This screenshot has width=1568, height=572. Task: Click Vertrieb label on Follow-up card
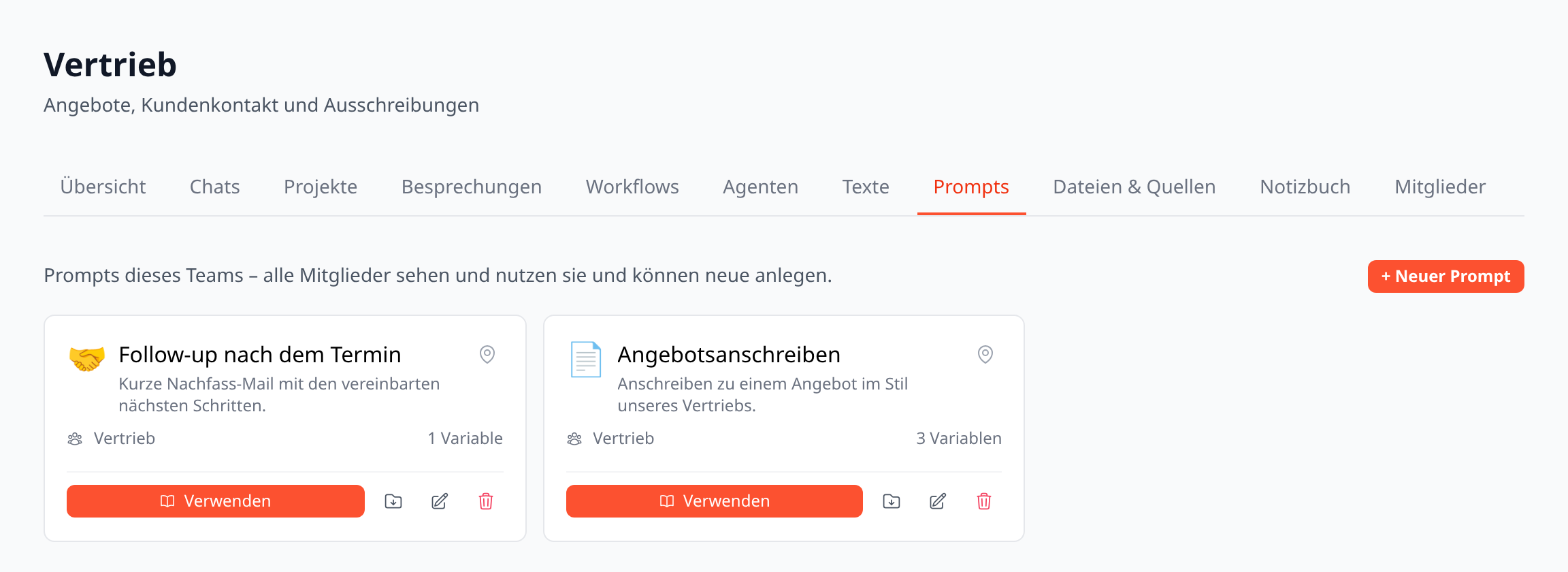point(125,439)
